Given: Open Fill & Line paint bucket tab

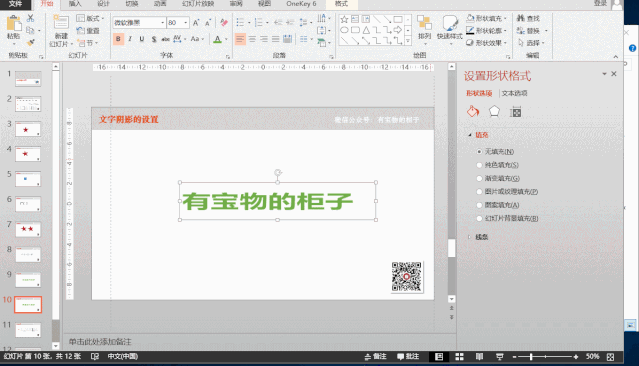Looking at the screenshot, I should (473, 111).
